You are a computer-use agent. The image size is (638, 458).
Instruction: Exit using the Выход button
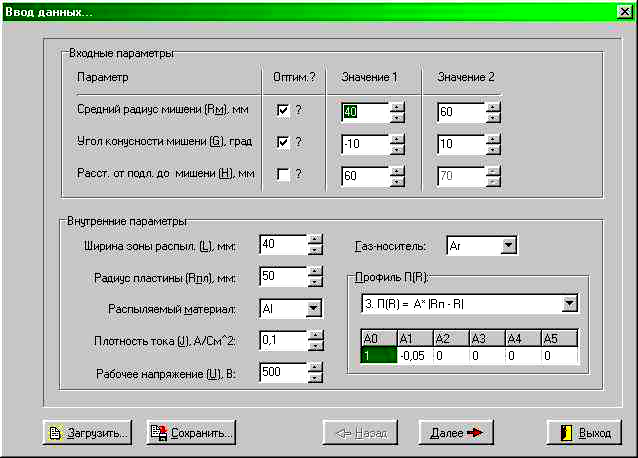(584, 433)
